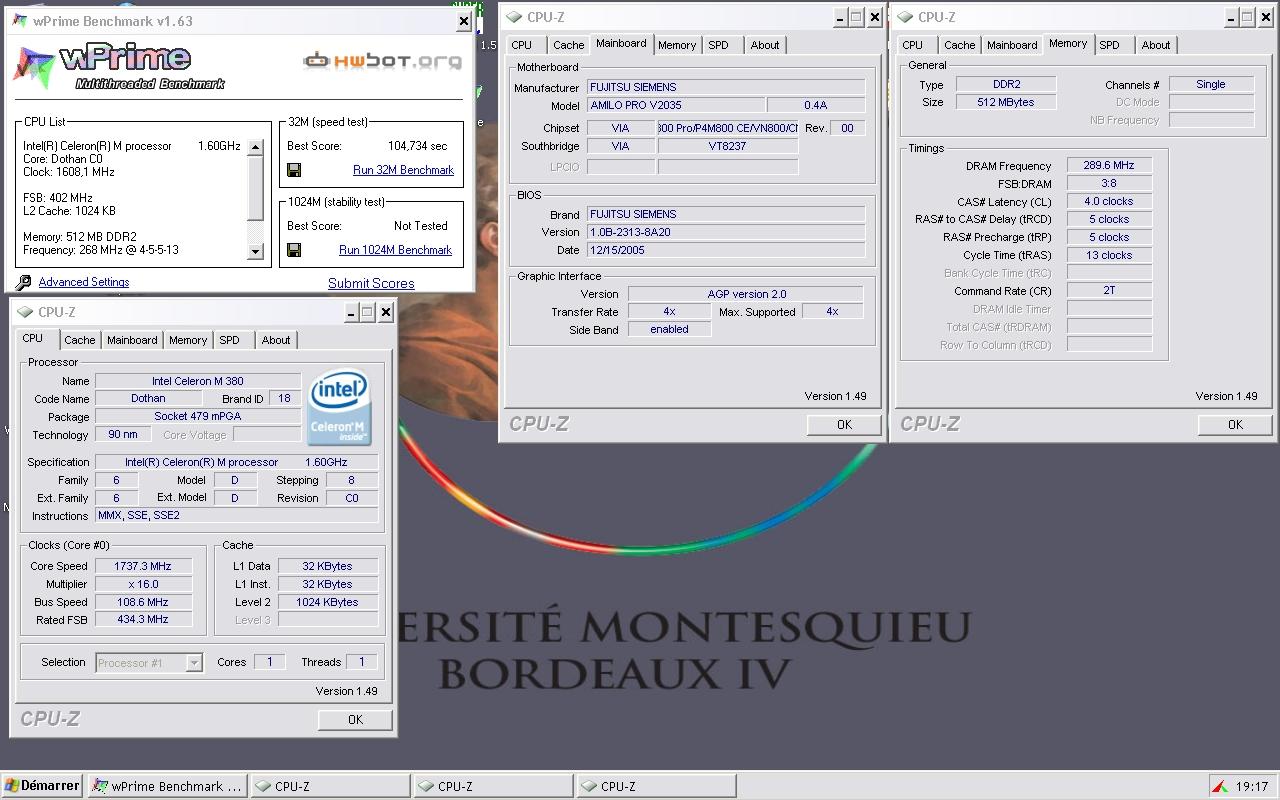Click the Rated FSB value 434.3 MHz
The width and height of the screenshot is (1280, 800).
(x=143, y=620)
